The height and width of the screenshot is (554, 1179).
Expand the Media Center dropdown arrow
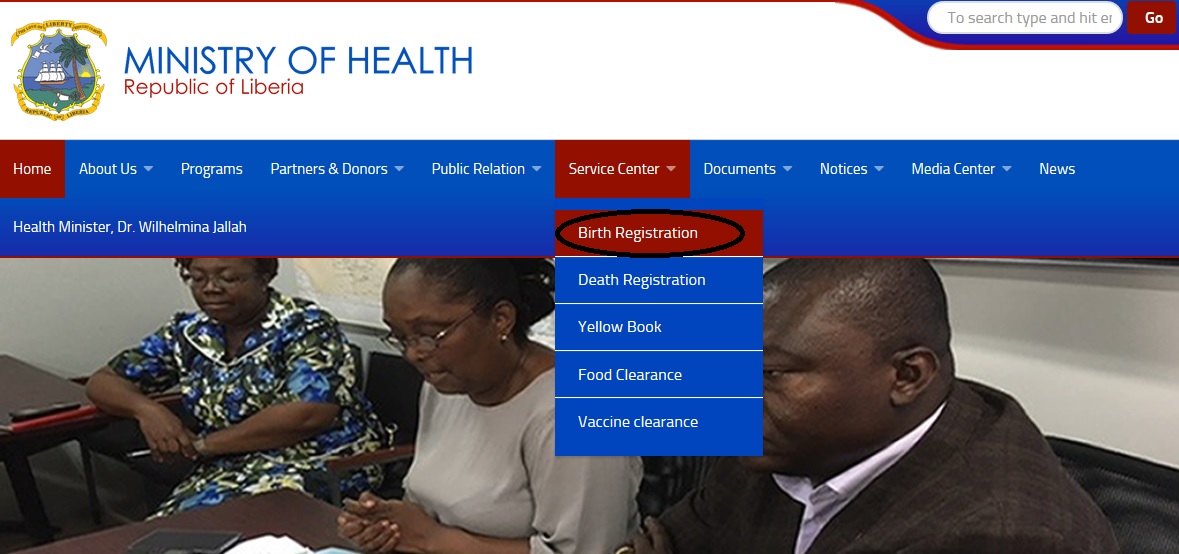[x=1007, y=169]
